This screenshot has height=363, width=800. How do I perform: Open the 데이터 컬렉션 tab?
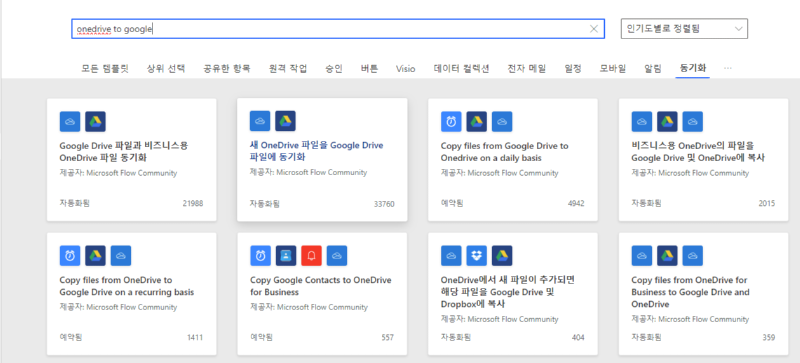462,68
